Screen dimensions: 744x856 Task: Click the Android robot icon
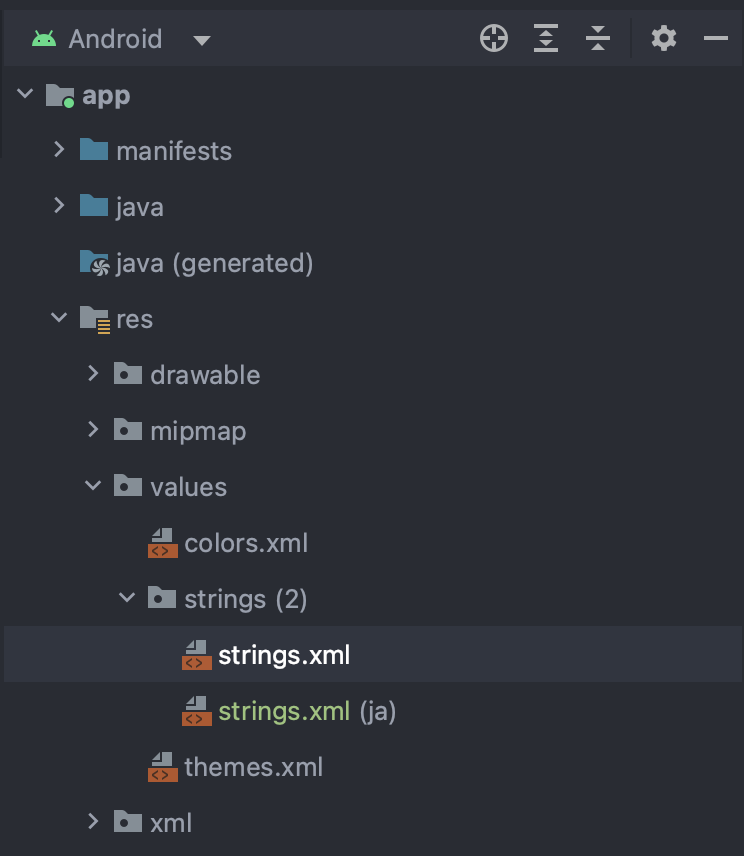[x=44, y=39]
